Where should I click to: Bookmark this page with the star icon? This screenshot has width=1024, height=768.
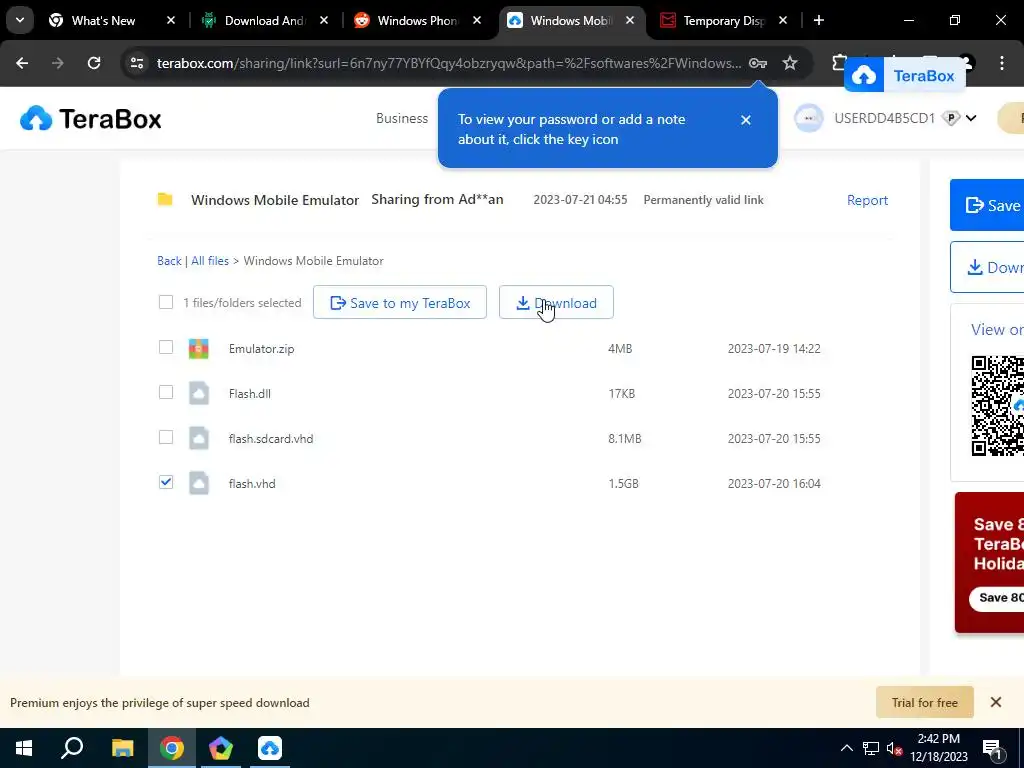(x=790, y=63)
